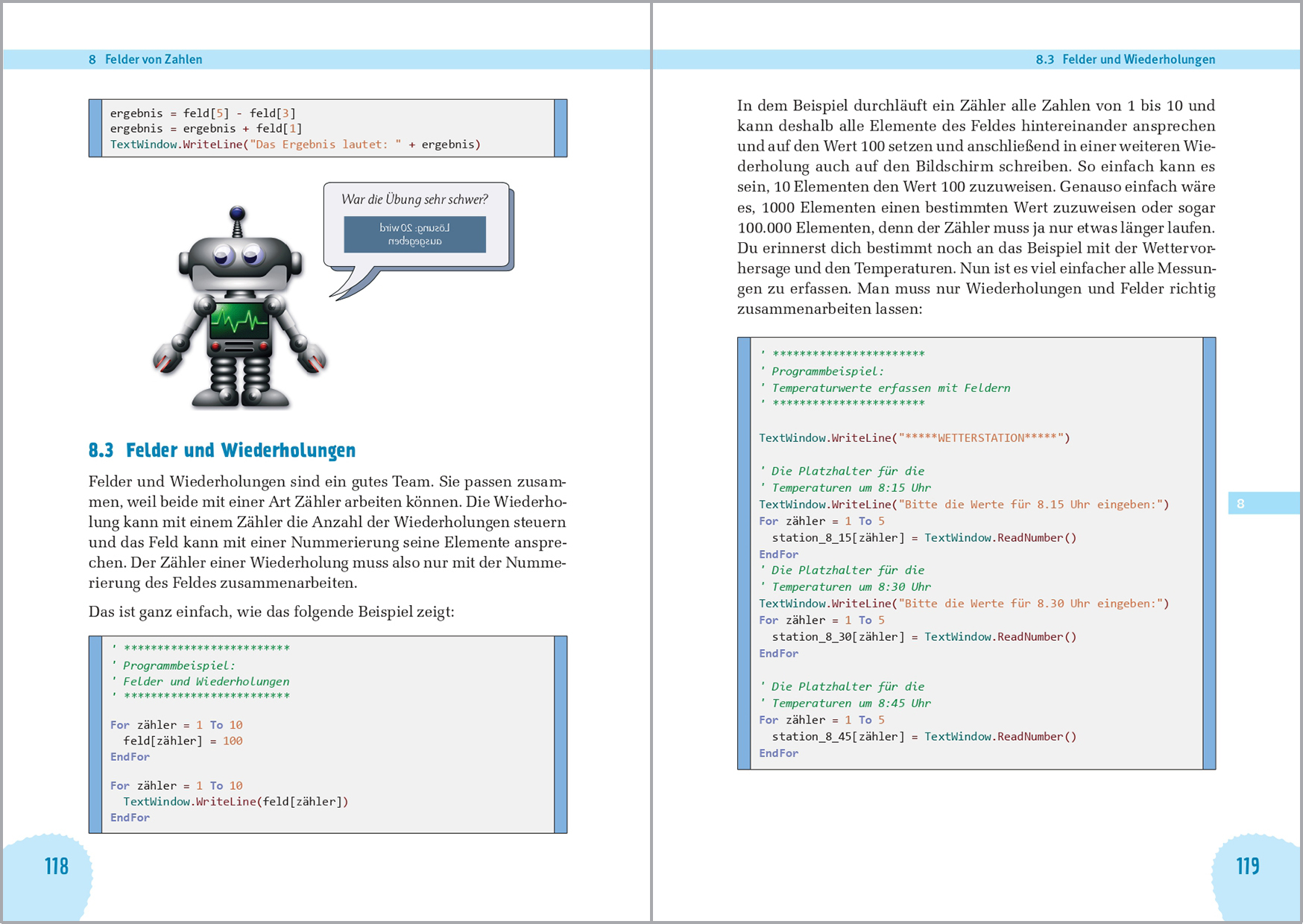The width and height of the screenshot is (1303, 924).
Task: Click the WETTERSTATION WriteLine code line
Action: [914, 438]
